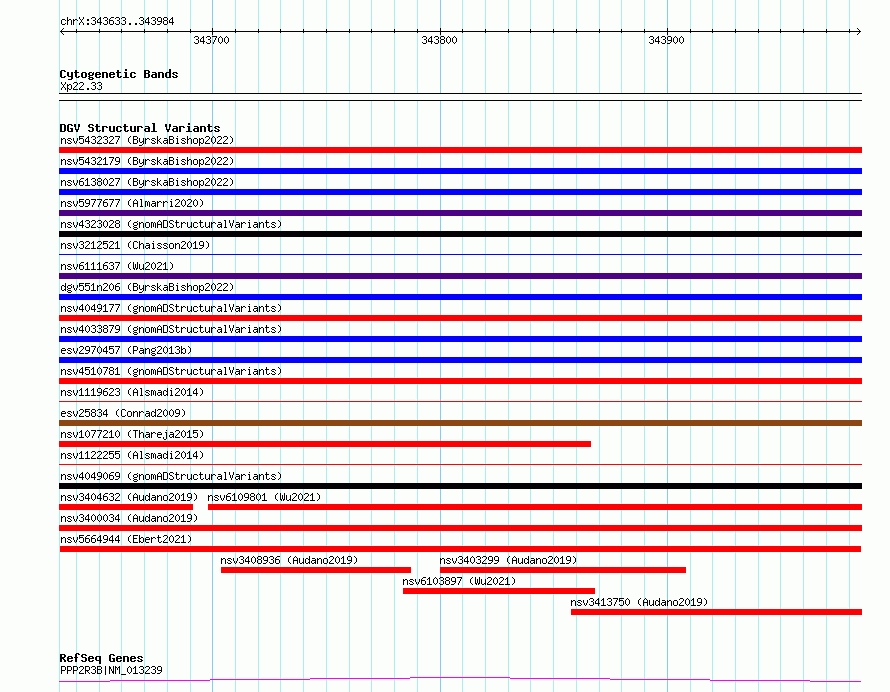Click nsv3413750 (Audano2019) label
Viewport: 890px width, 692px height.
point(639,602)
